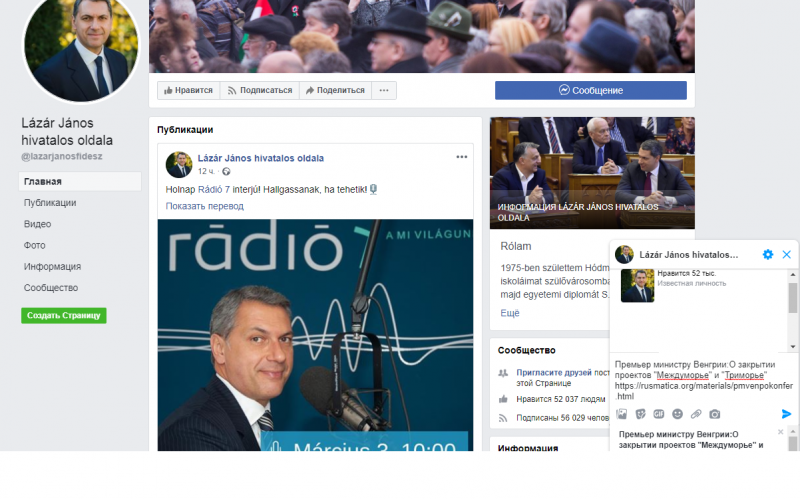
Task: Open Публикации sidebar tab
Action: click(x=50, y=203)
